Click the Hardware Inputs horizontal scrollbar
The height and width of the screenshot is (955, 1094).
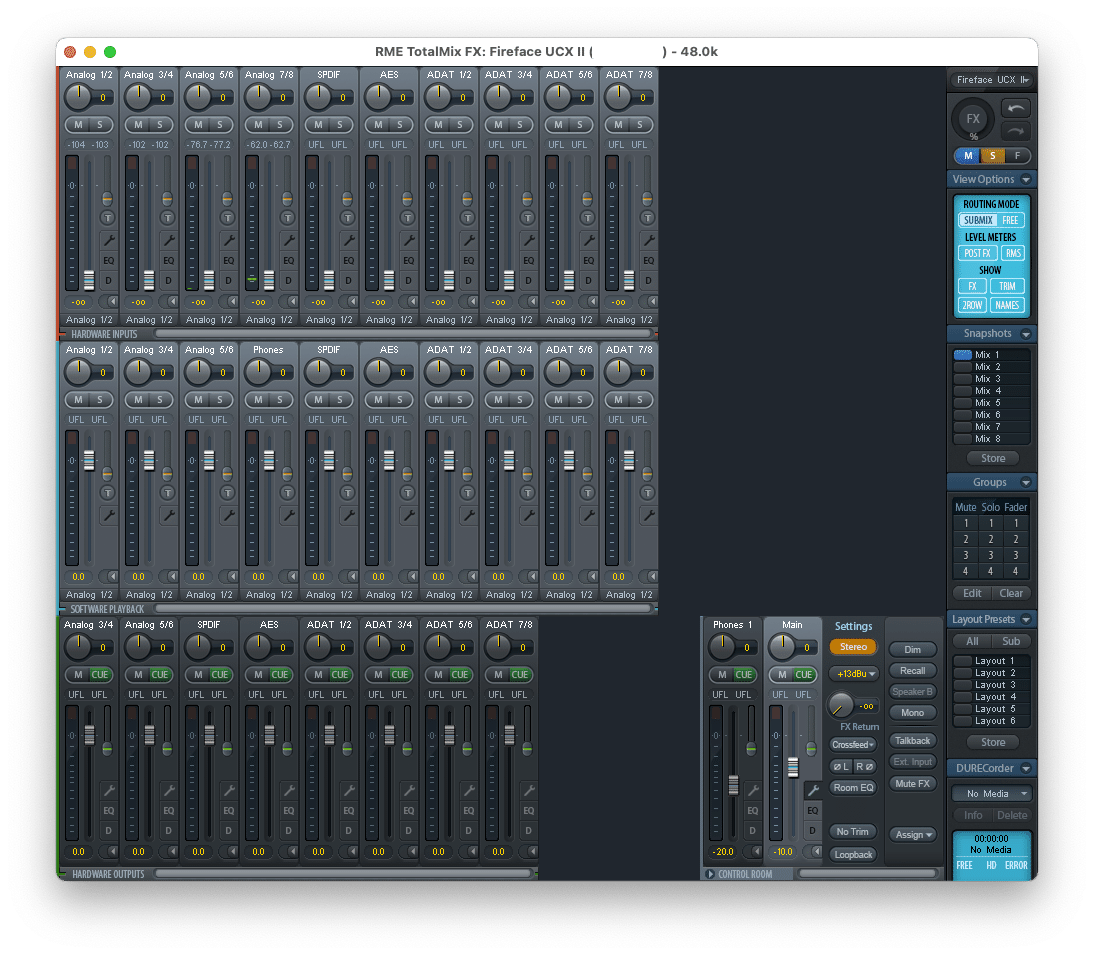click(403, 334)
